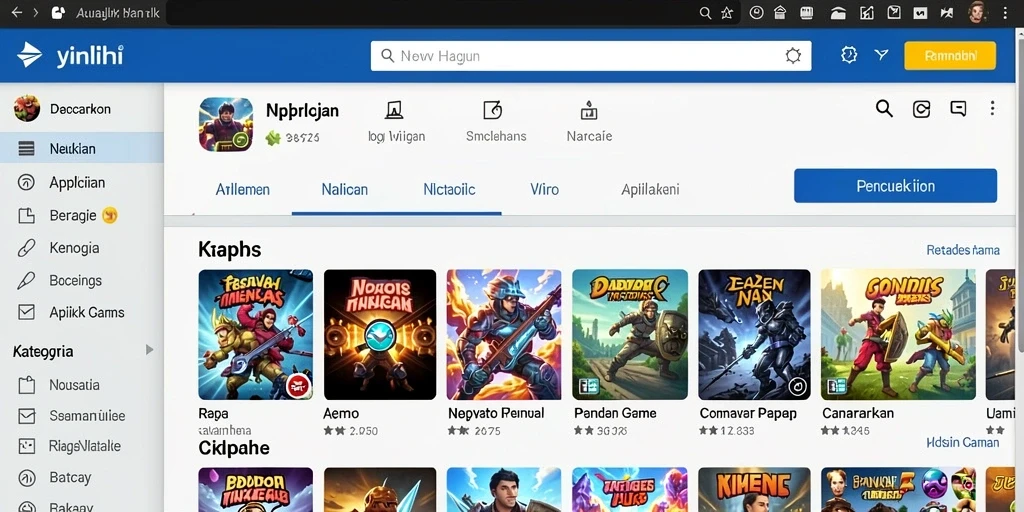Click the Comavar Papap title text

point(748,413)
